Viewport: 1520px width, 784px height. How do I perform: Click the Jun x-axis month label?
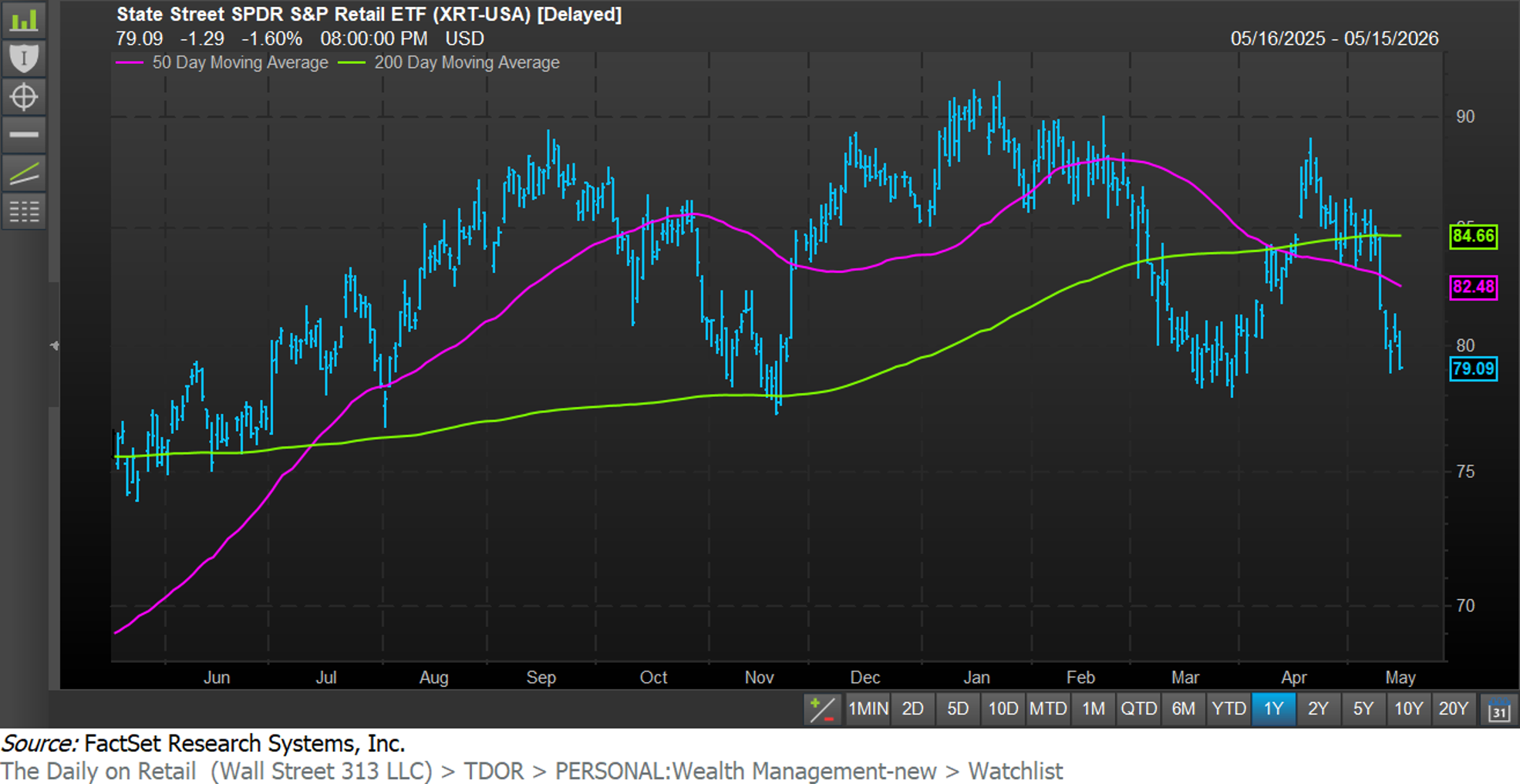tap(217, 678)
